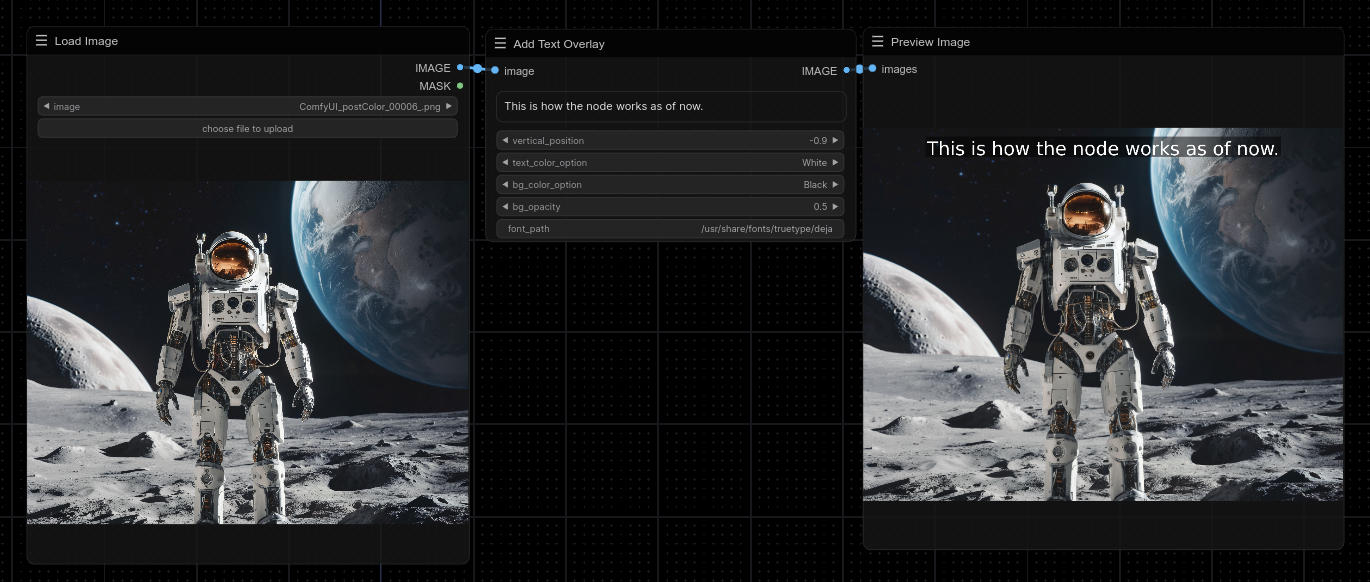Click the overlay text input field
1370x582 pixels.
coord(671,106)
